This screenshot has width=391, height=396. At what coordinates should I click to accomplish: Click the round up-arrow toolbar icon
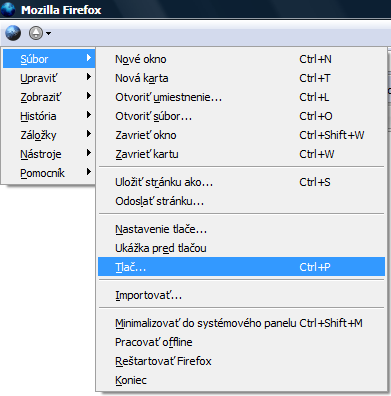pyautogui.click(x=36, y=33)
